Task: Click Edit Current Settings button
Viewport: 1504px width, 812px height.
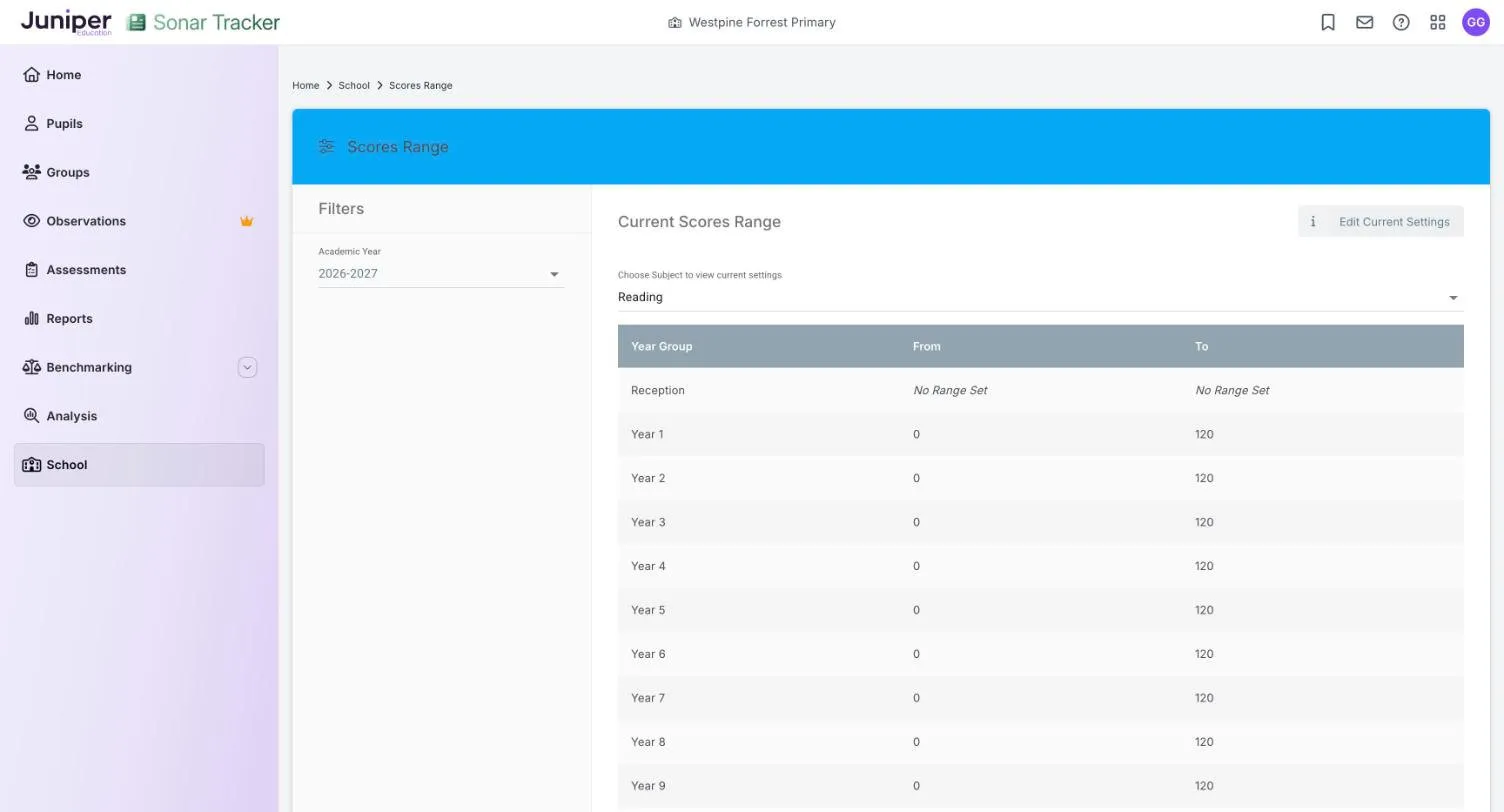Action: click(1380, 222)
